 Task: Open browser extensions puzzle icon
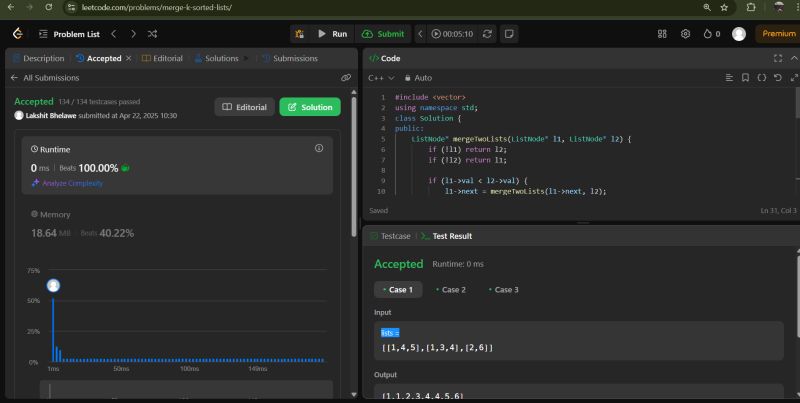point(751,7)
